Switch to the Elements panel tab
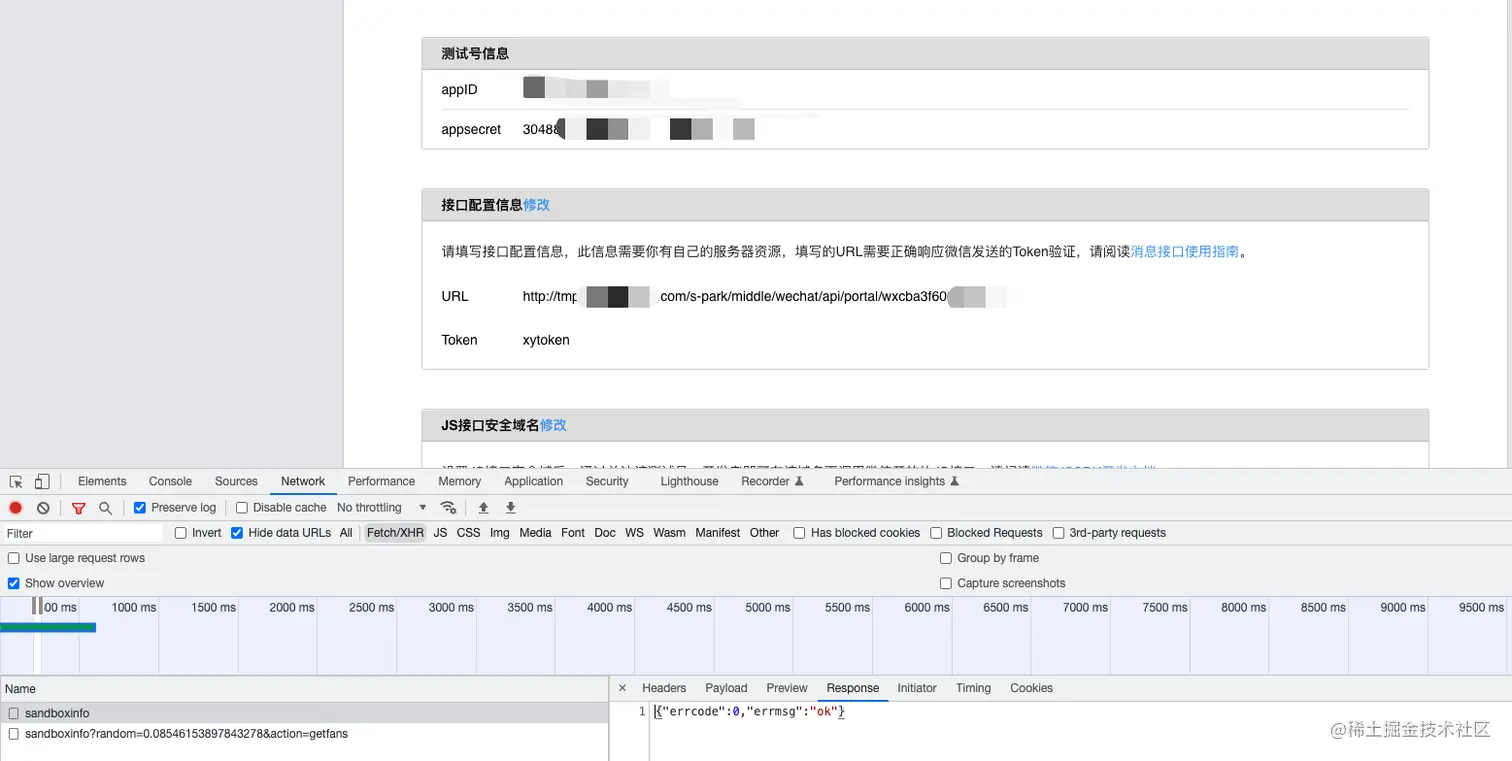The width and height of the screenshot is (1512, 761). coord(102,481)
